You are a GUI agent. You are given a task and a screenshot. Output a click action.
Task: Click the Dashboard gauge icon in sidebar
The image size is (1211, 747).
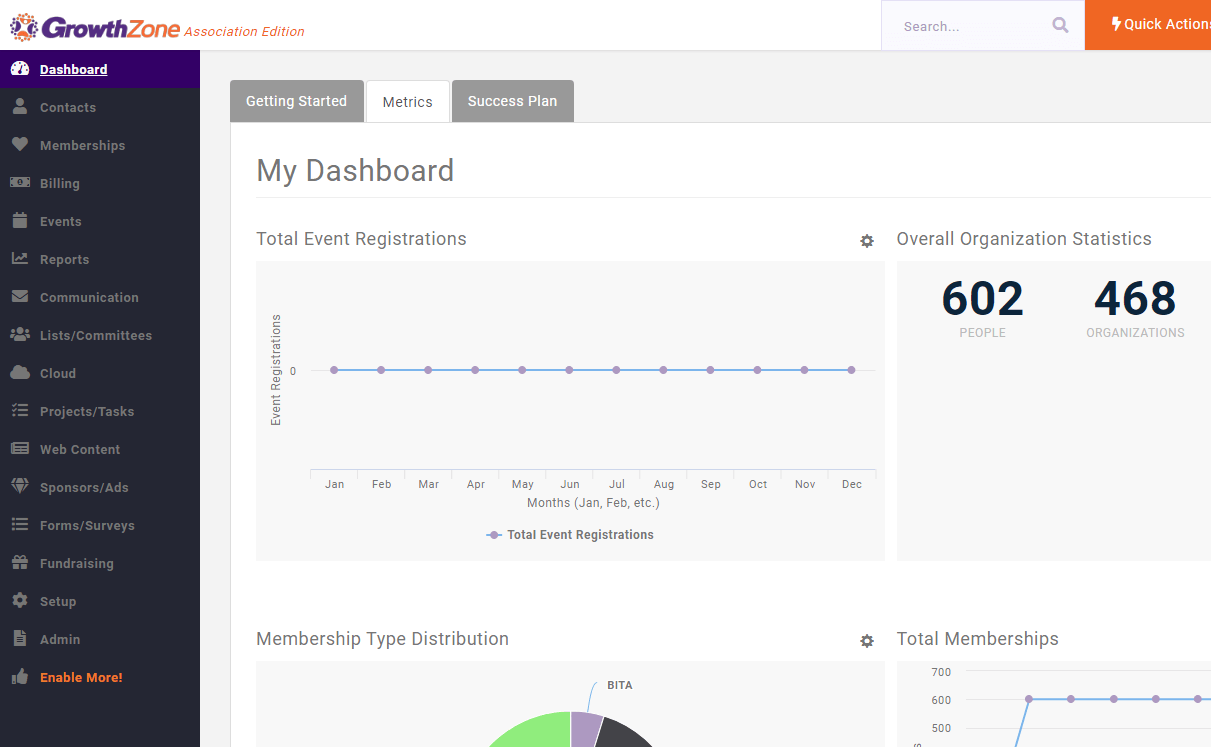pyautogui.click(x=20, y=69)
